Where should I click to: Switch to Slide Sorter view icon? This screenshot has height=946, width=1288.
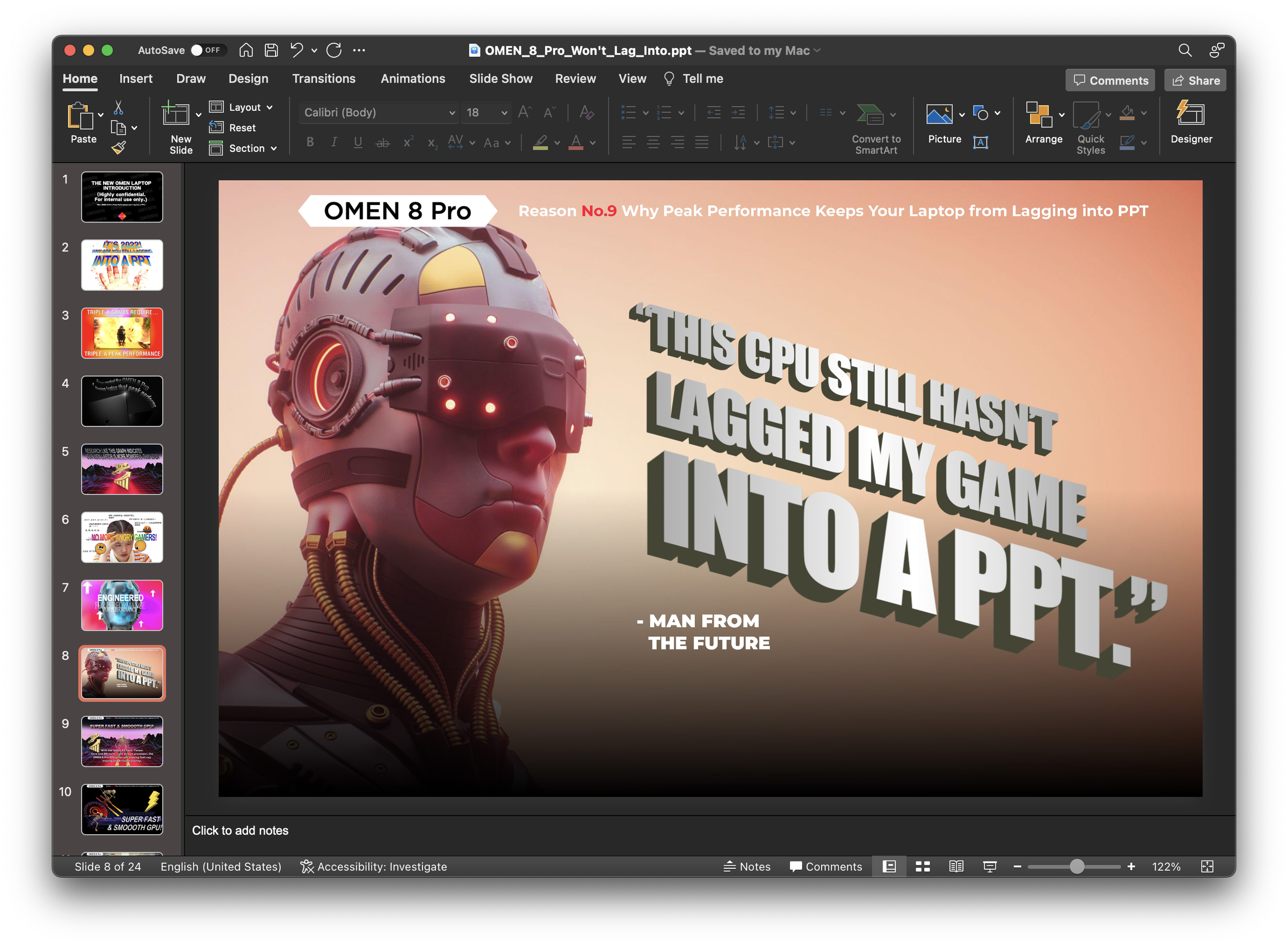point(922,866)
